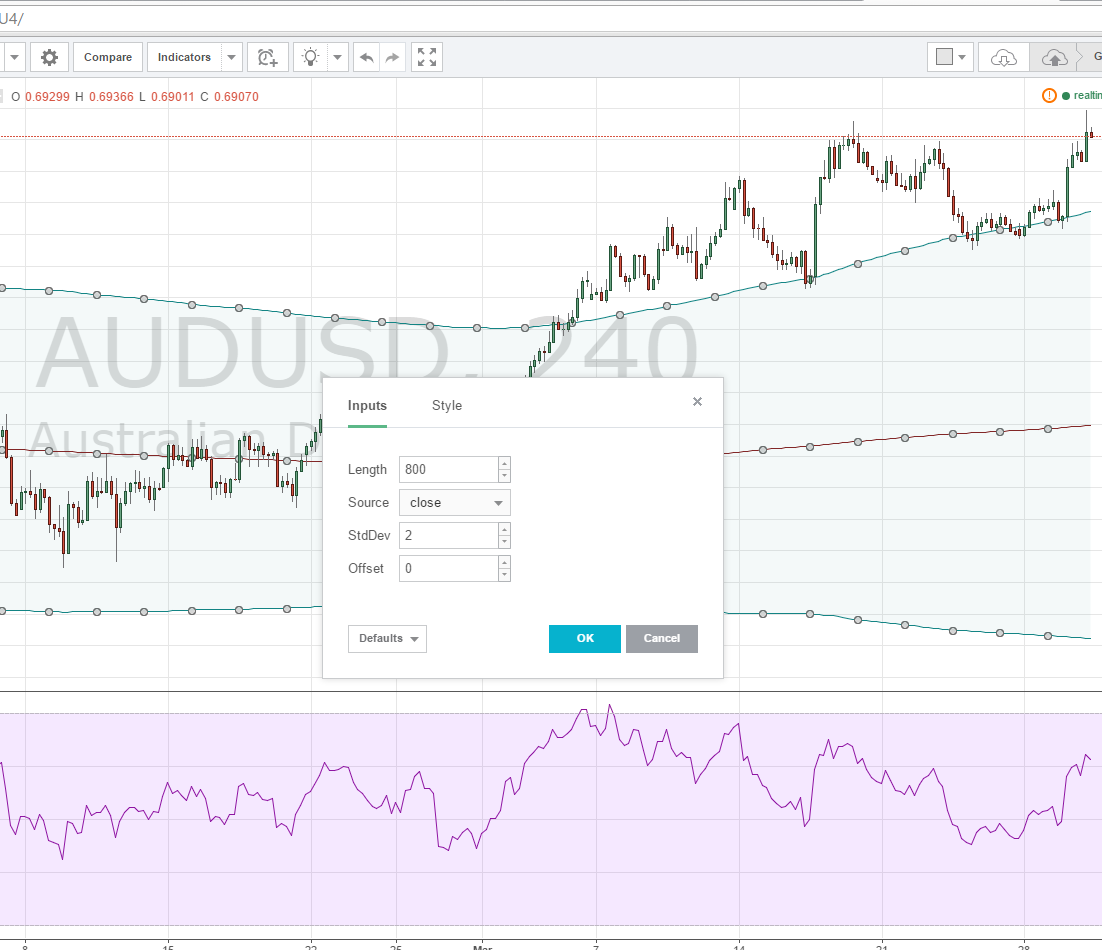Increase the Offset value with up arrow
Screen dimensions: 1102x950
click(x=504, y=562)
